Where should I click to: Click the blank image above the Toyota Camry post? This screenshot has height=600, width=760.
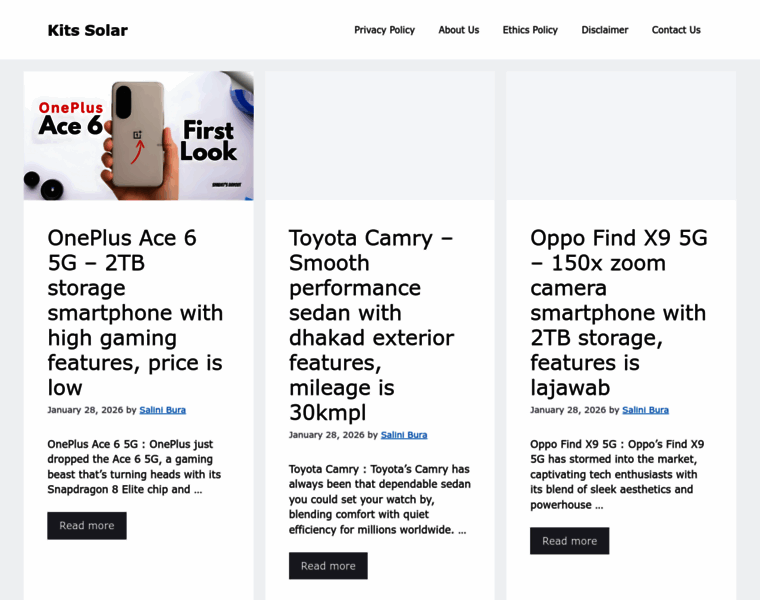coord(380,135)
